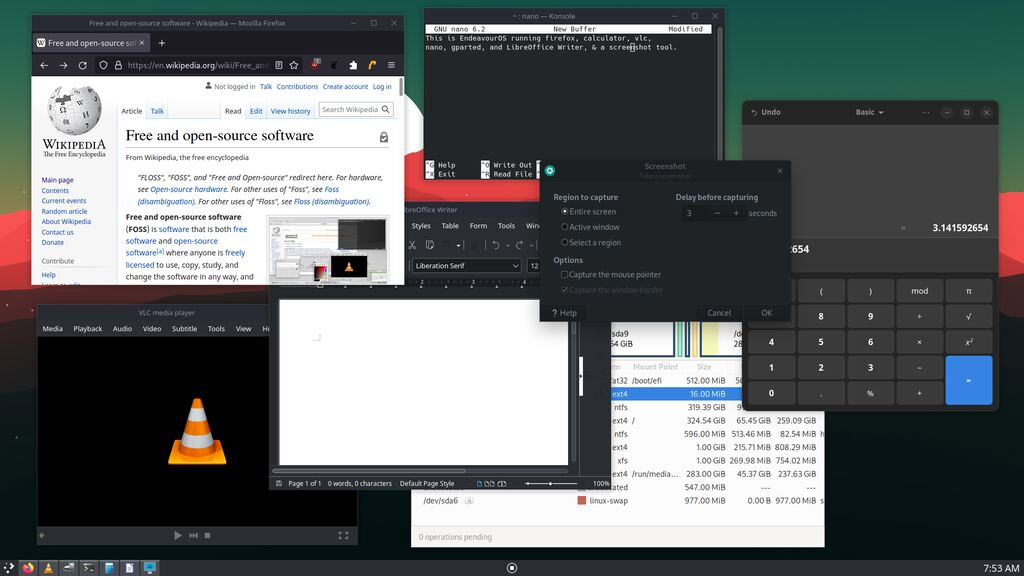Image resolution: width=1024 pixels, height=576 pixels.
Task: Open a new Firefox tab
Action: (x=162, y=43)
